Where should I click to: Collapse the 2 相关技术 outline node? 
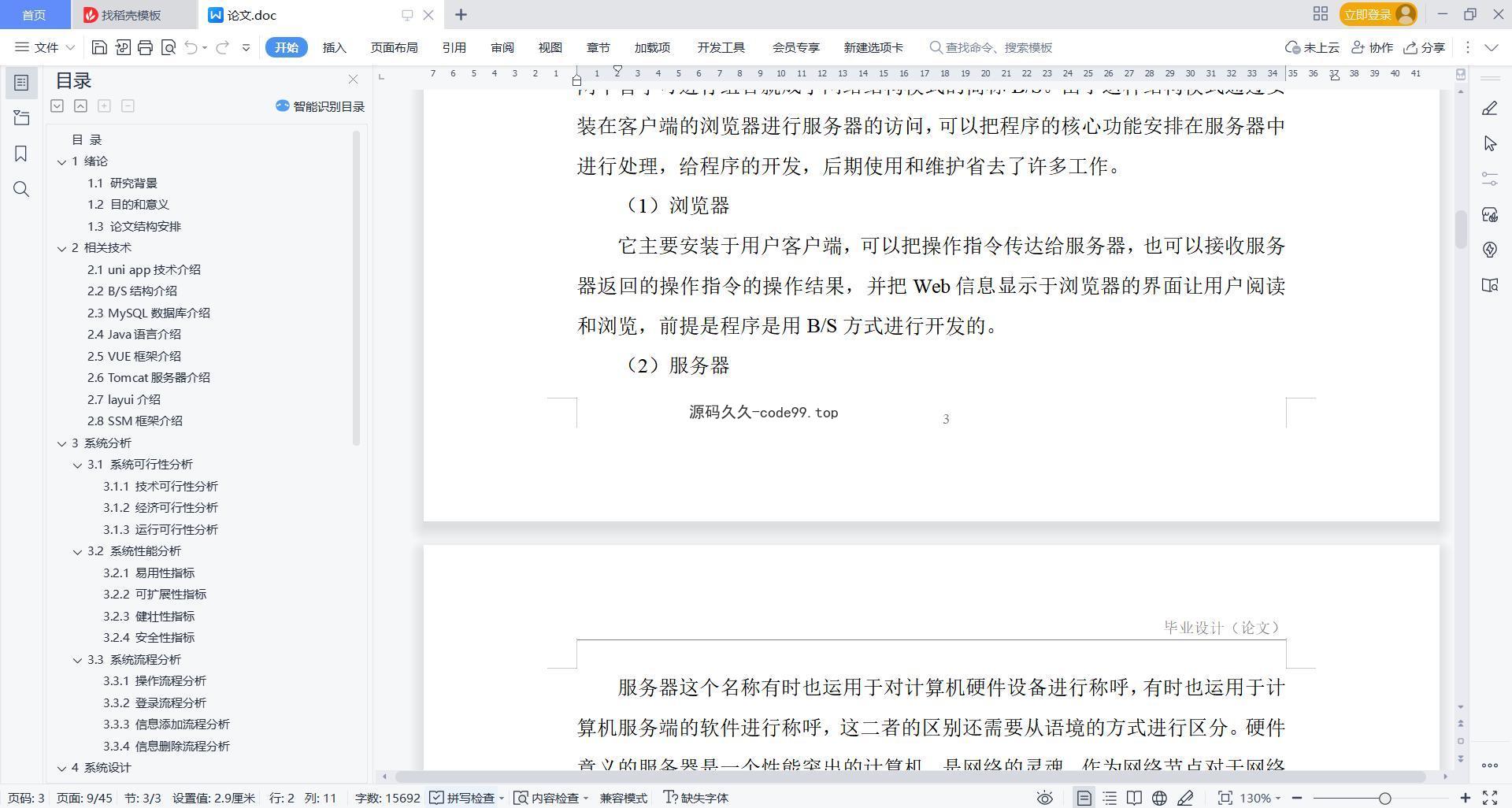61,248
